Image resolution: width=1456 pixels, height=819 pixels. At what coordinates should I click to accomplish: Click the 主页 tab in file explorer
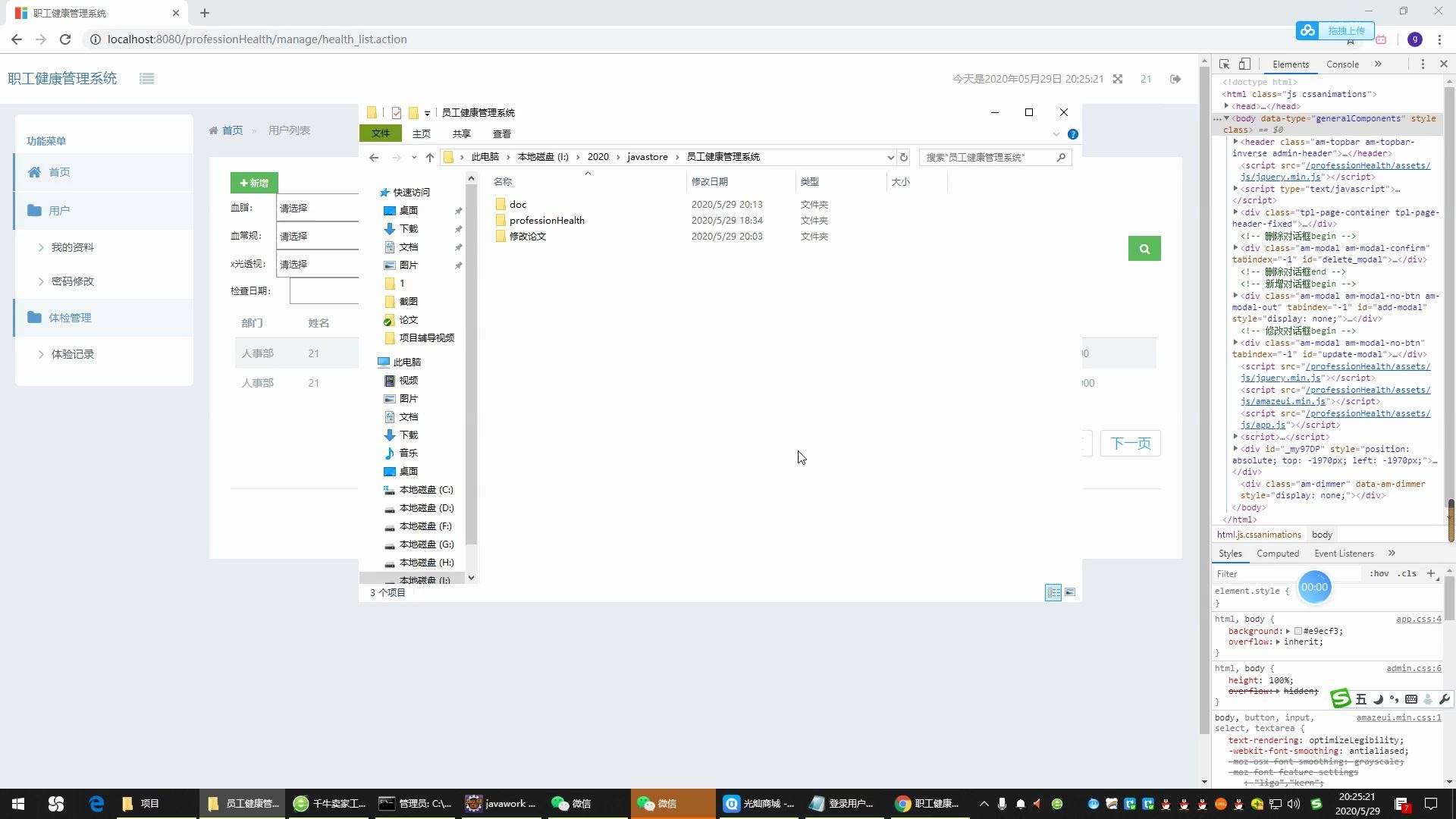tap(421, 133)
